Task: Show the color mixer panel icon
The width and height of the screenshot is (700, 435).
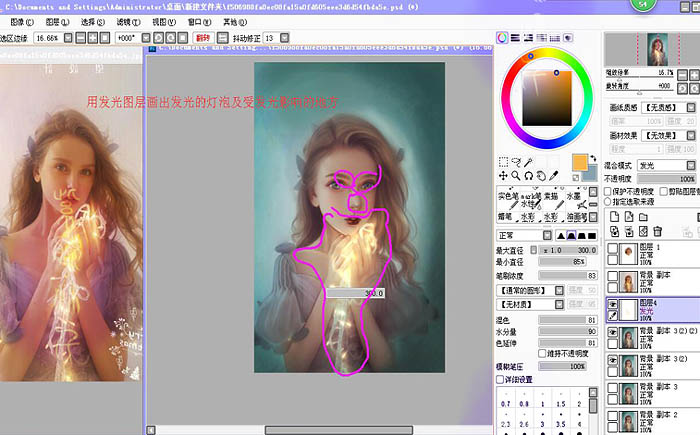Action: [542, 38]
